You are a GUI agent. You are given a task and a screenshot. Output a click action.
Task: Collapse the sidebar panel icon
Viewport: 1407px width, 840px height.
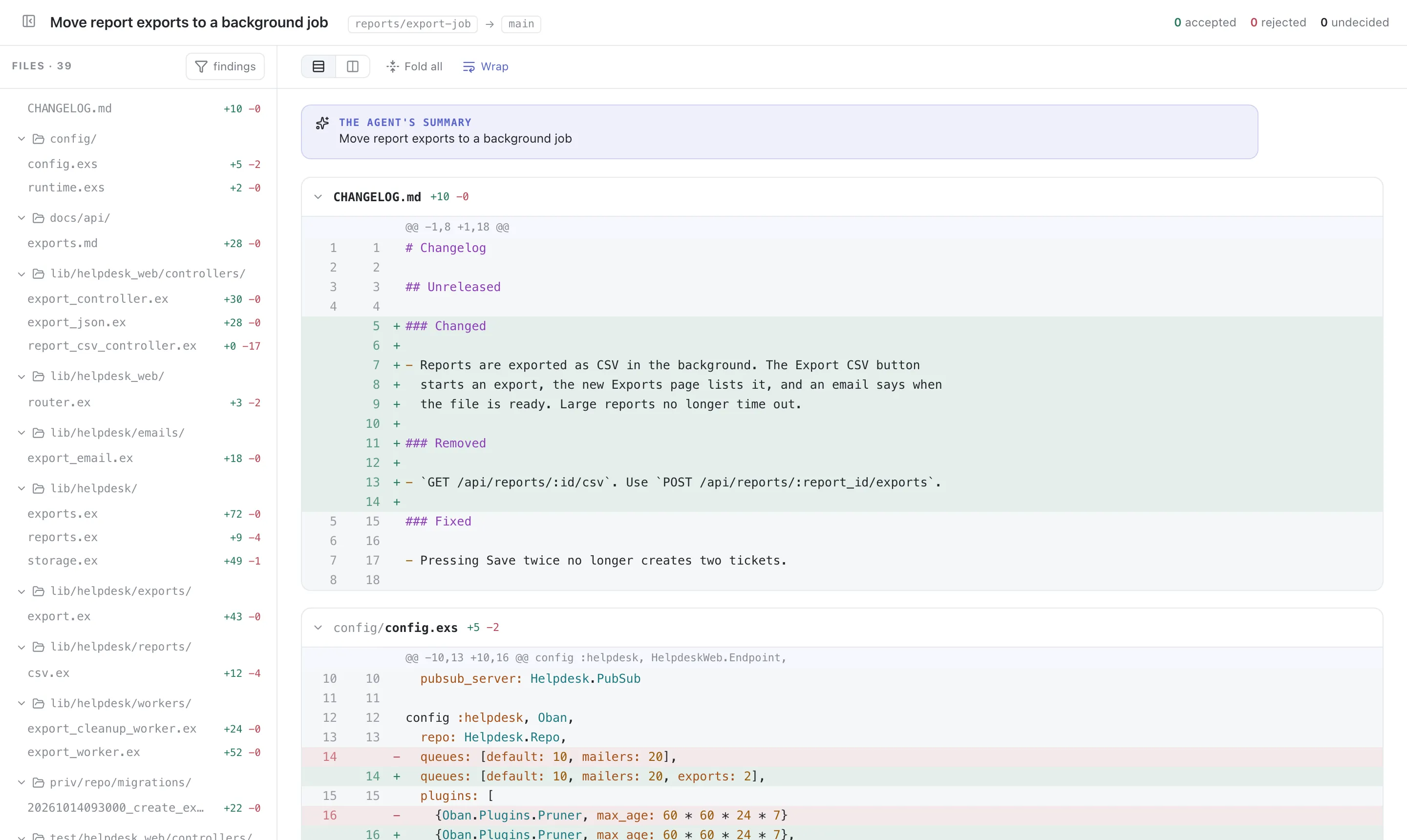coord(29,21)
